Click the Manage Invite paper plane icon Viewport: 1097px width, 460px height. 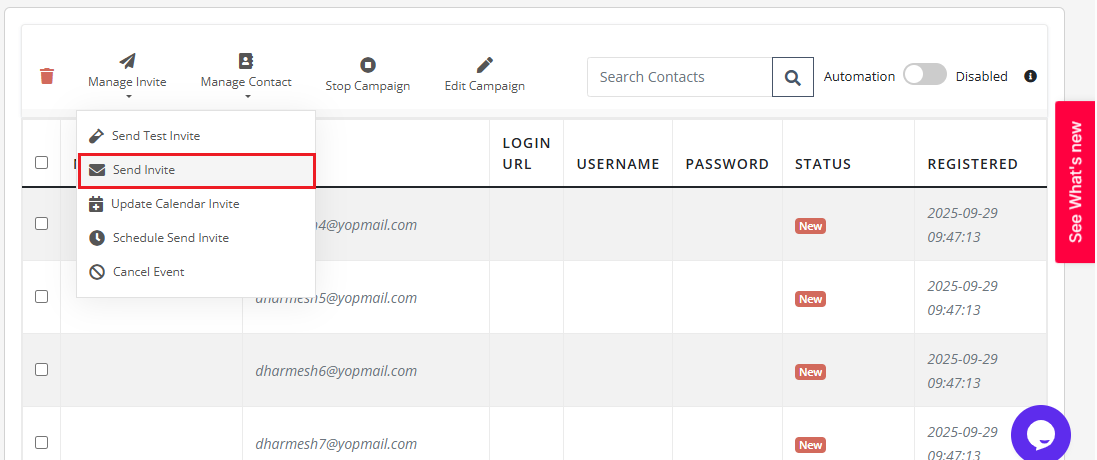click(127, 61)
